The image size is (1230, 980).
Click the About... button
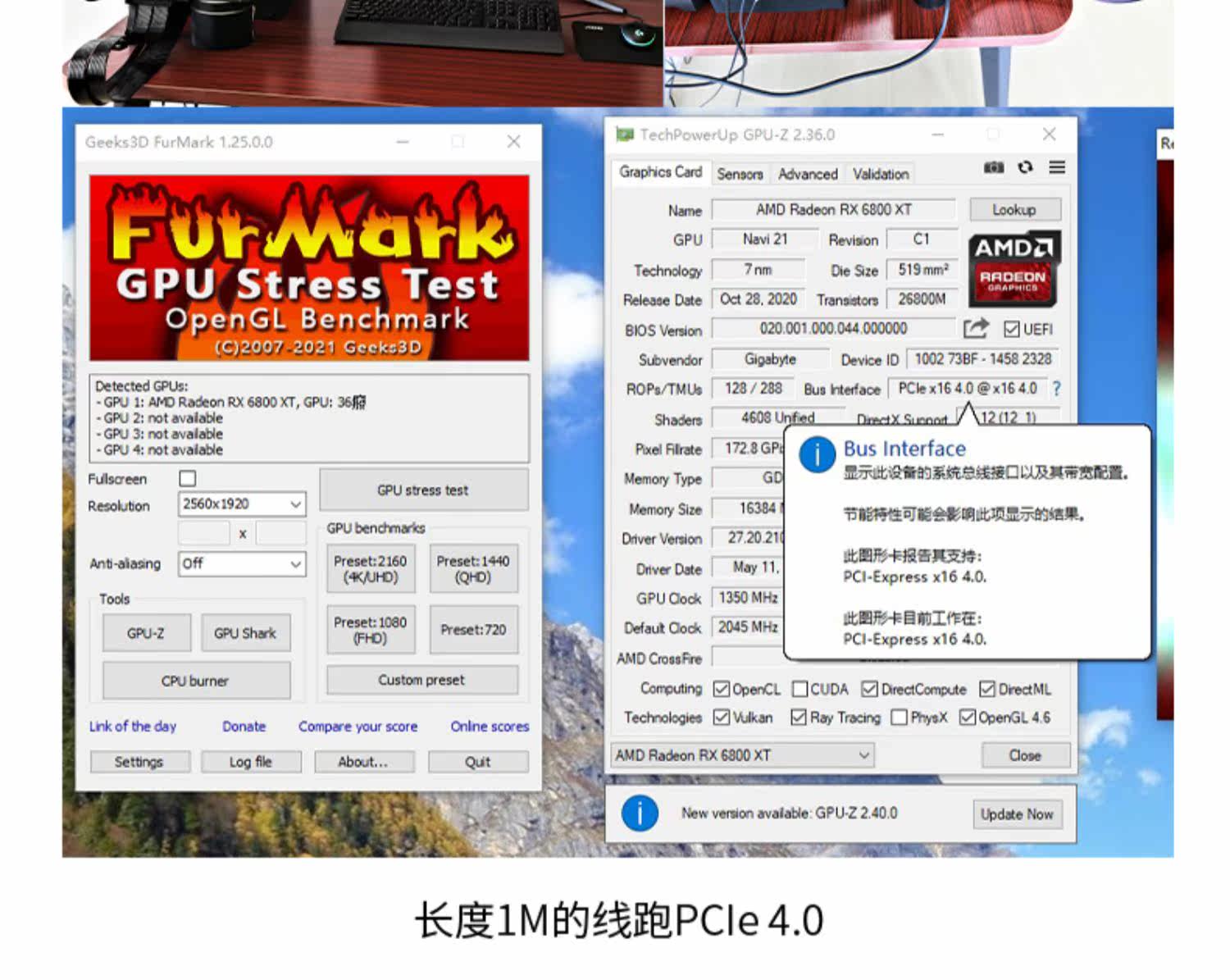click(363, 762)
